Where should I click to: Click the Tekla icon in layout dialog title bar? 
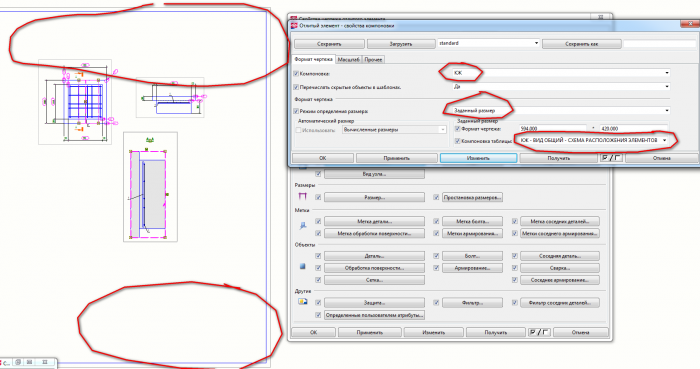pos(294,26)
